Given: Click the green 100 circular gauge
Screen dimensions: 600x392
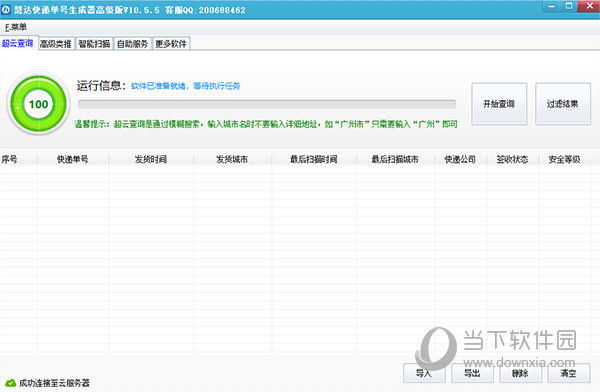Looking at the screenshot, I should tap(39, 104).
